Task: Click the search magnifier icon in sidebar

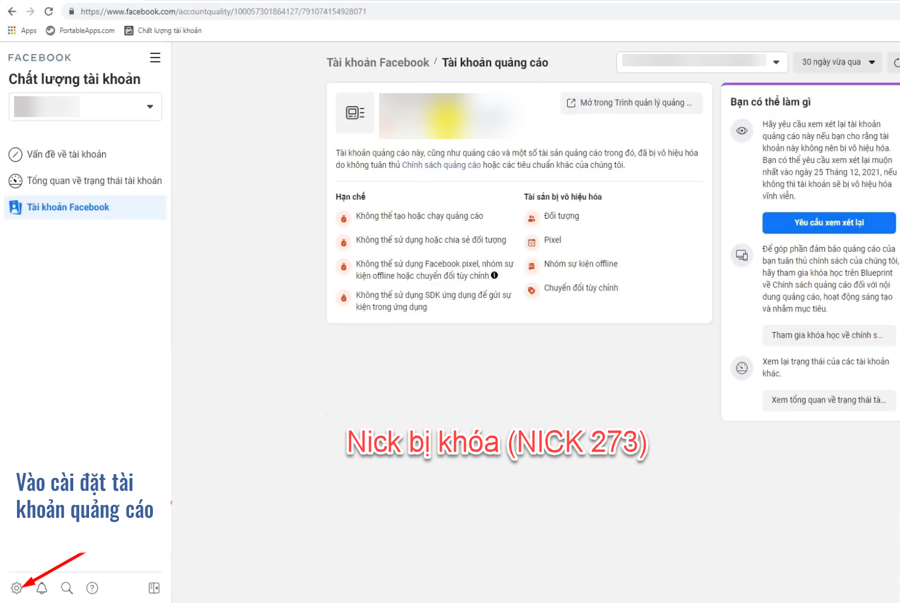Action: tap(67, 588)
